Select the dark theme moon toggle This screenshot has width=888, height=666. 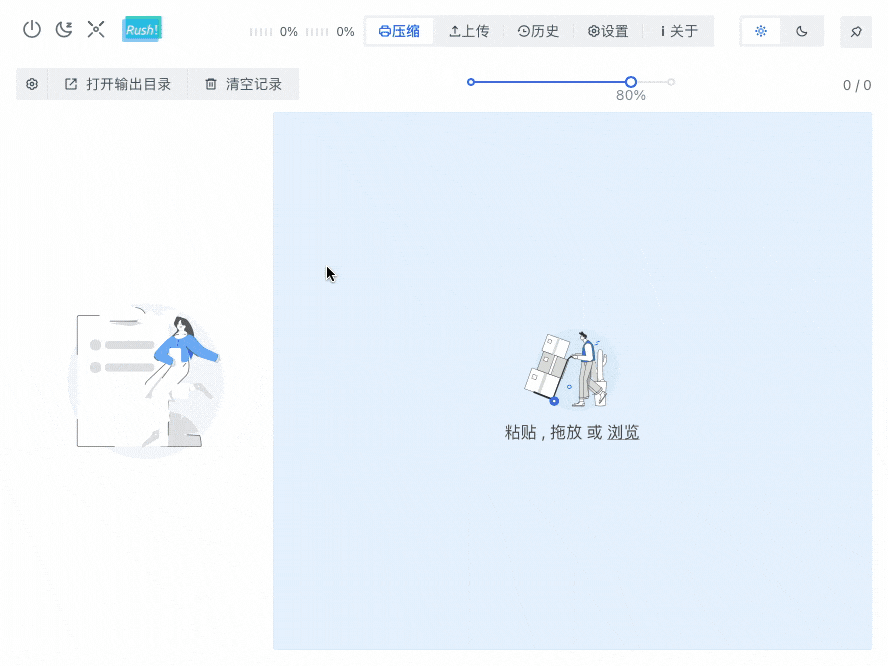801,31
